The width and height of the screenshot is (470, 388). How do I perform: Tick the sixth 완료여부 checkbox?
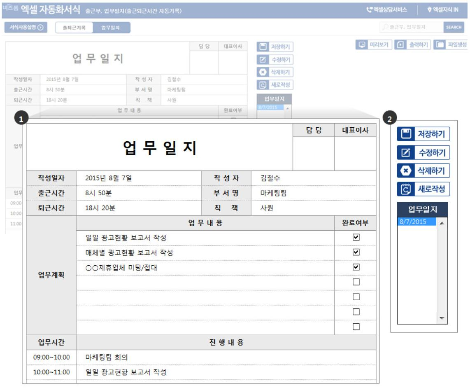pyautogui.click(x=356, y=312)
